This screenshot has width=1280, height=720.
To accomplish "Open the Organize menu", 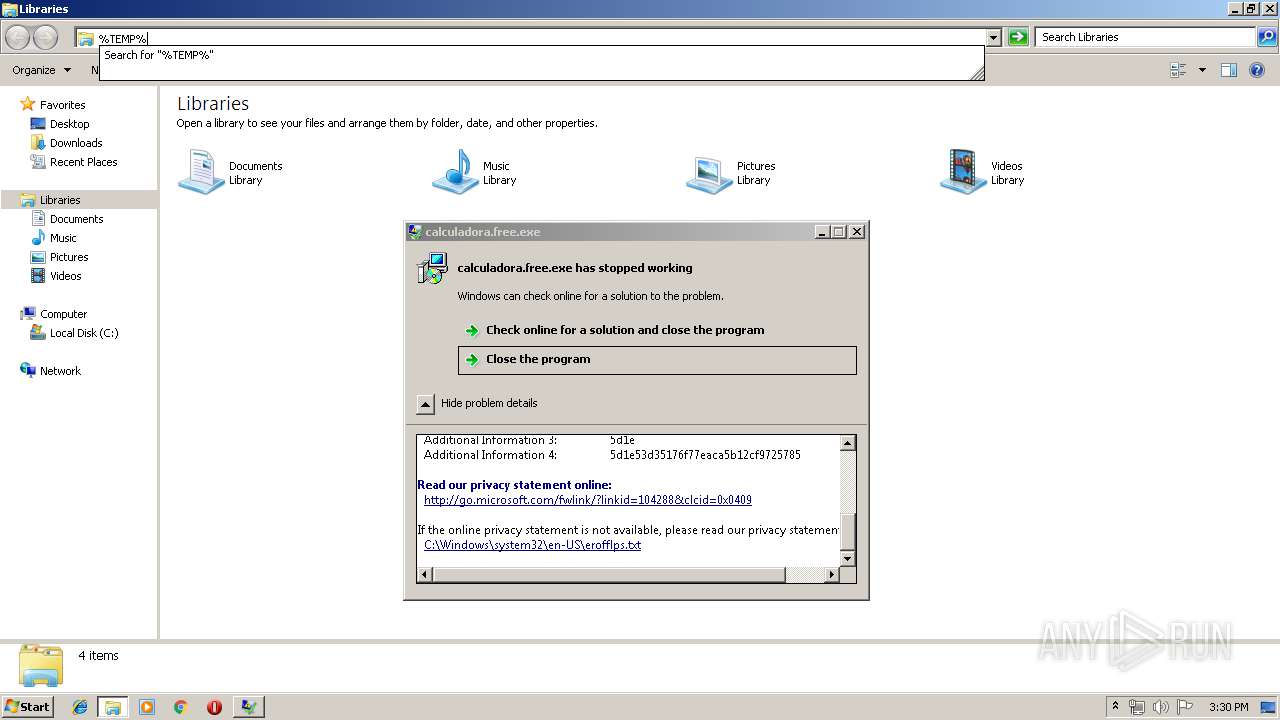I will 41,70.
